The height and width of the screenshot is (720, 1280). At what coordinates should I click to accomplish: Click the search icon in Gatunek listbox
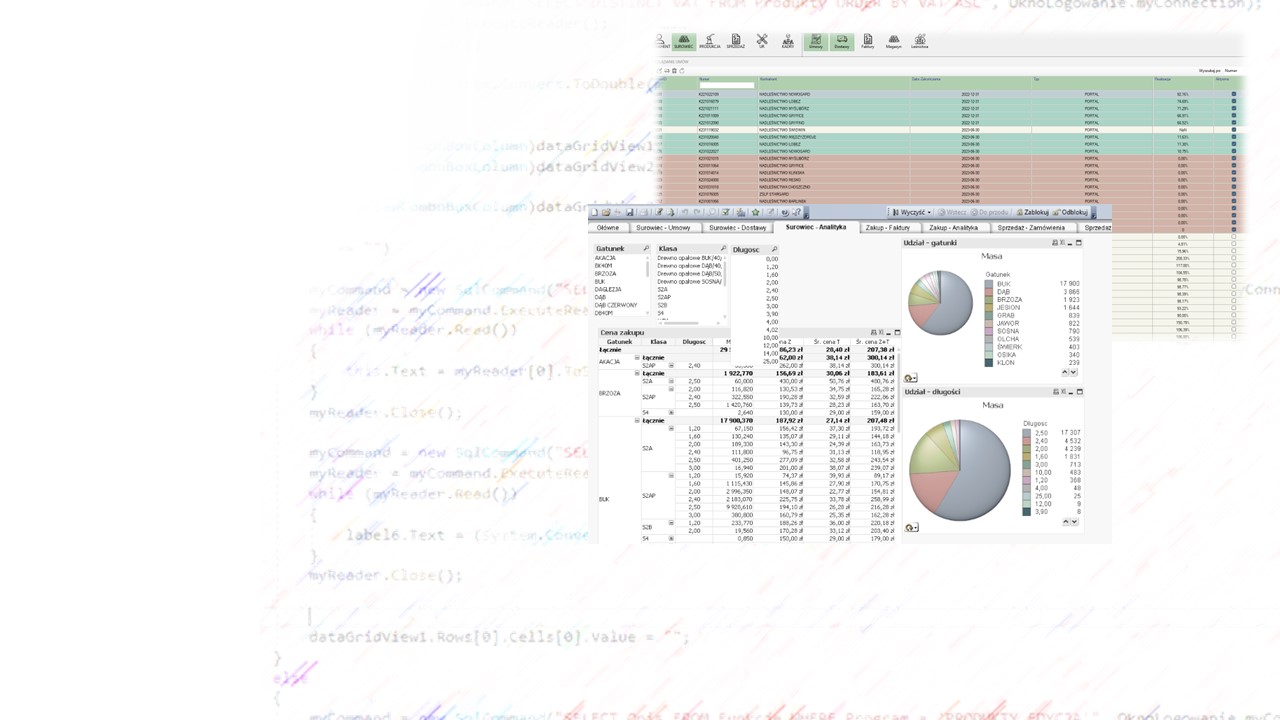point(646,248)
